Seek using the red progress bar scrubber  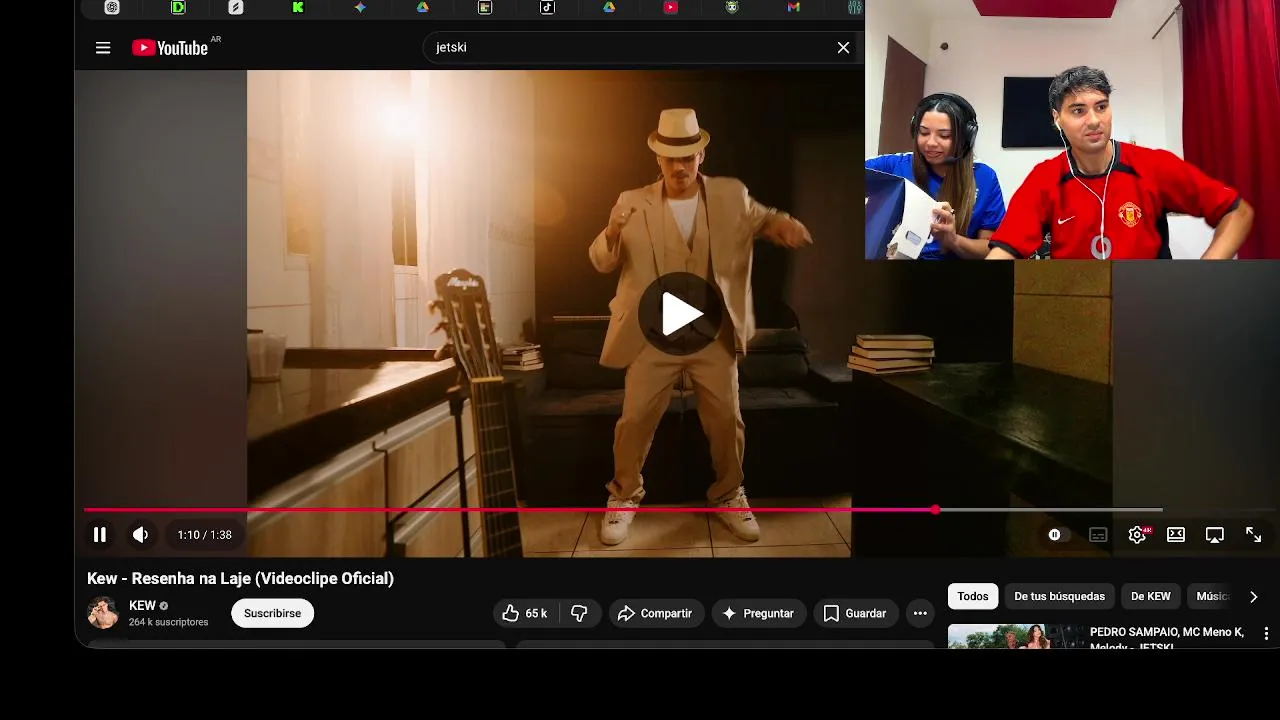935,510
